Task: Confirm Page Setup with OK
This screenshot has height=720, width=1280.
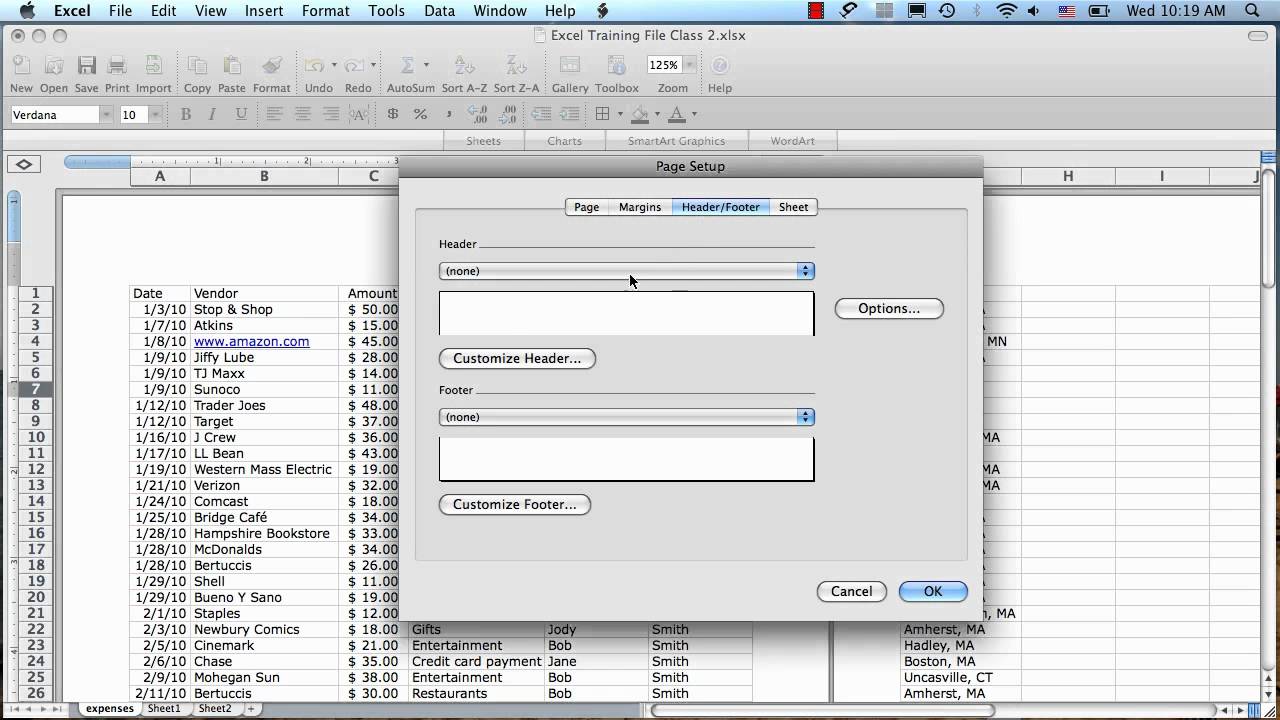Action: [933, 591]
